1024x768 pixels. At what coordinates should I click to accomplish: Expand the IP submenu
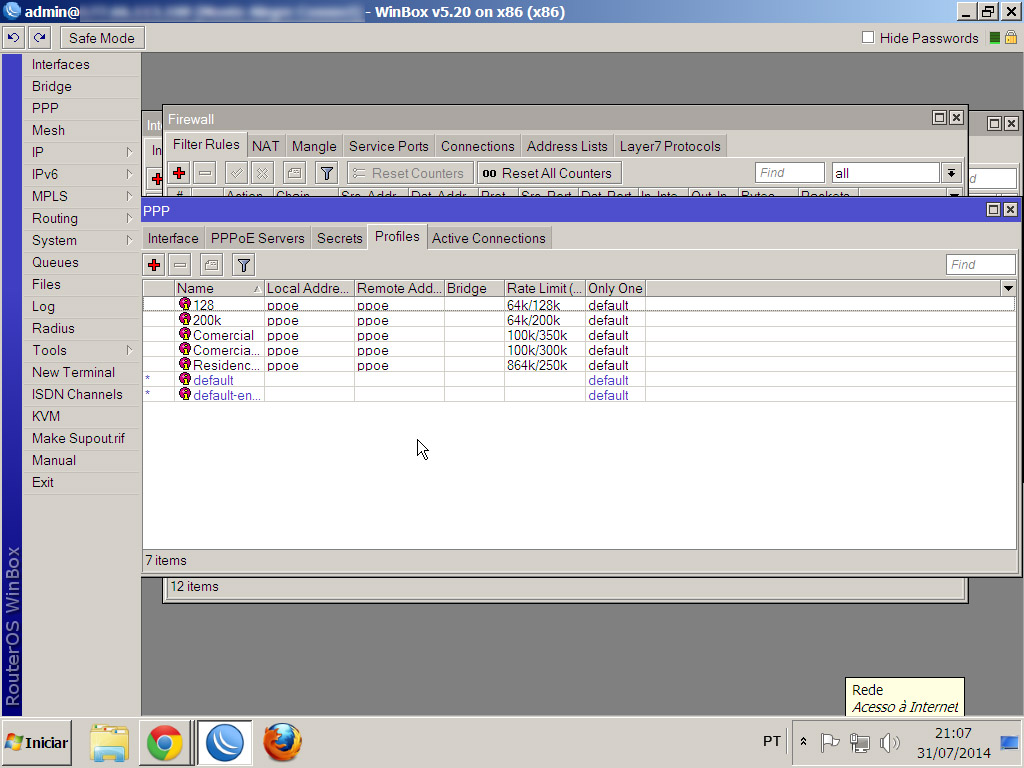pos(129,152)
